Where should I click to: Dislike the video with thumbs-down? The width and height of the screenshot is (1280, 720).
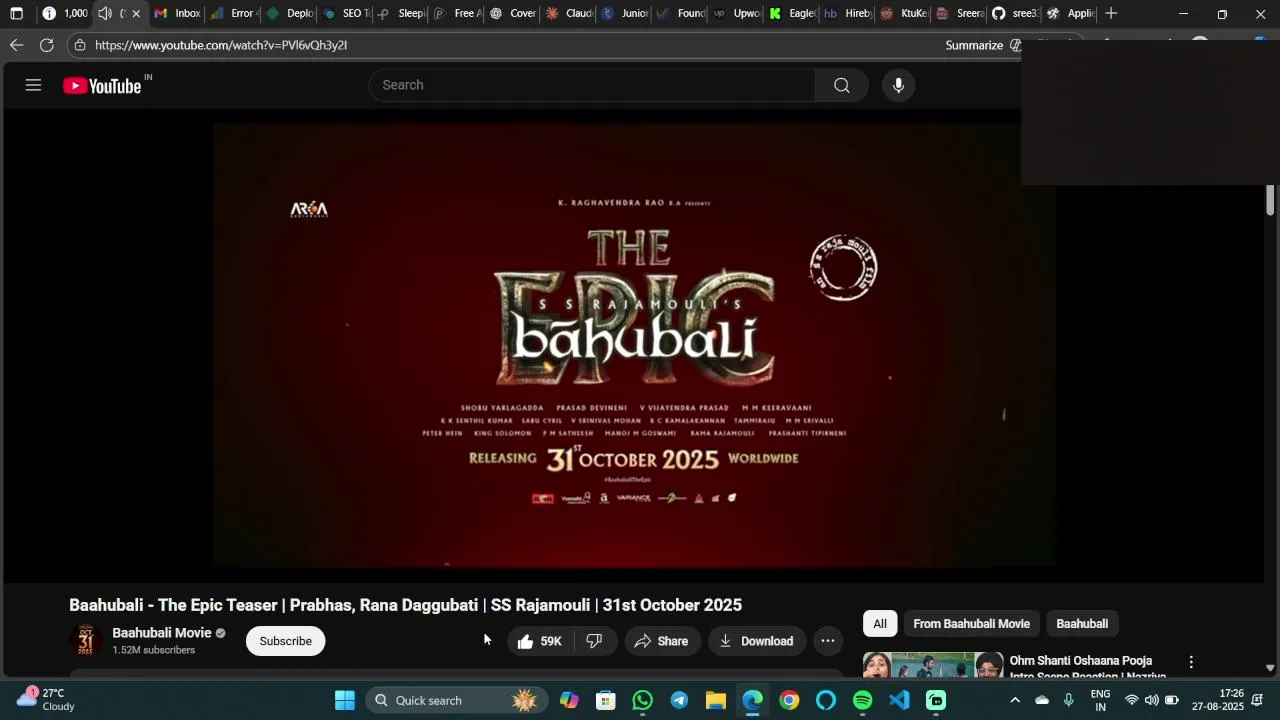(594, 641)
